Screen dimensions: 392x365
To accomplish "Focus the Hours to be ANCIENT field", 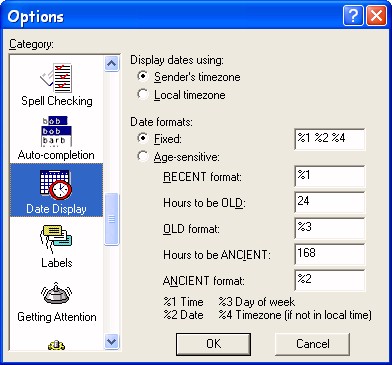I will click(x=330, y=254).
